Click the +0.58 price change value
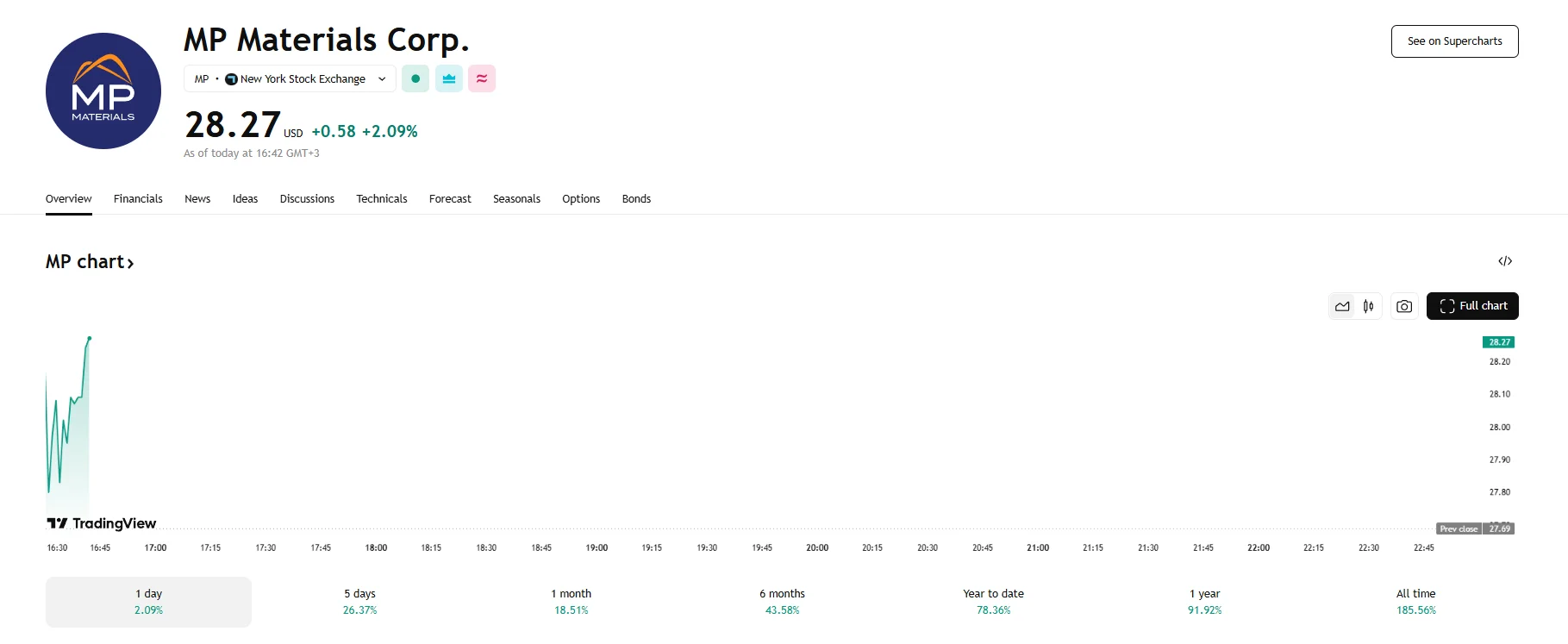Image resolution: width=1568 pixels, height=644 pixels. [334, 131]
